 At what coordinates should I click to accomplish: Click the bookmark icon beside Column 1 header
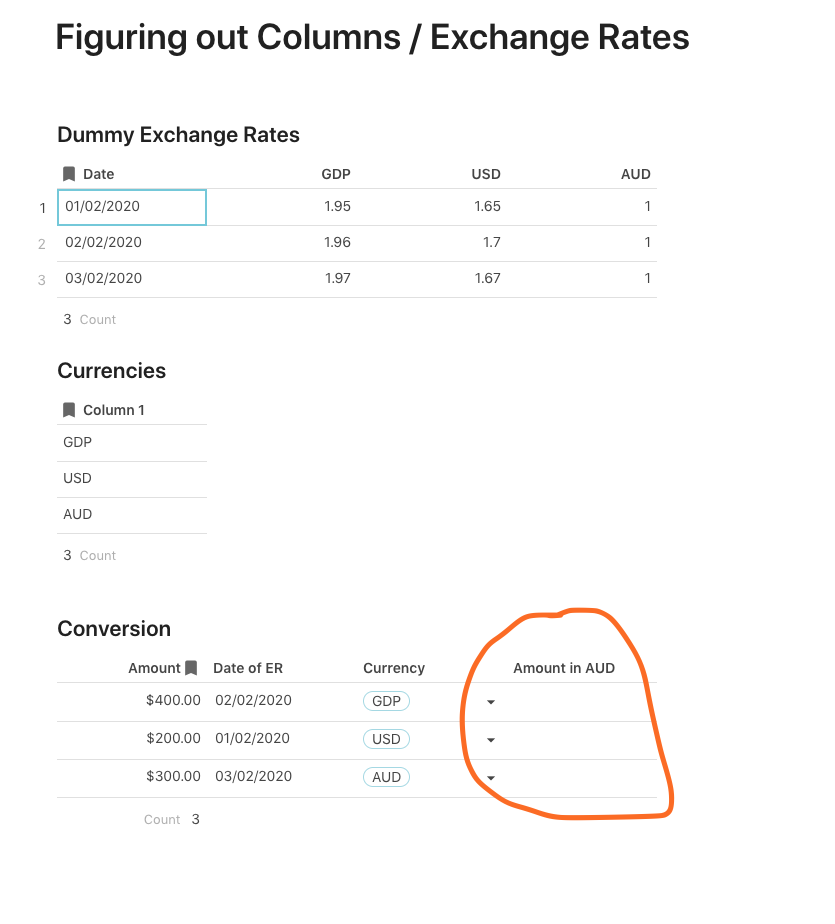(69, 410)
